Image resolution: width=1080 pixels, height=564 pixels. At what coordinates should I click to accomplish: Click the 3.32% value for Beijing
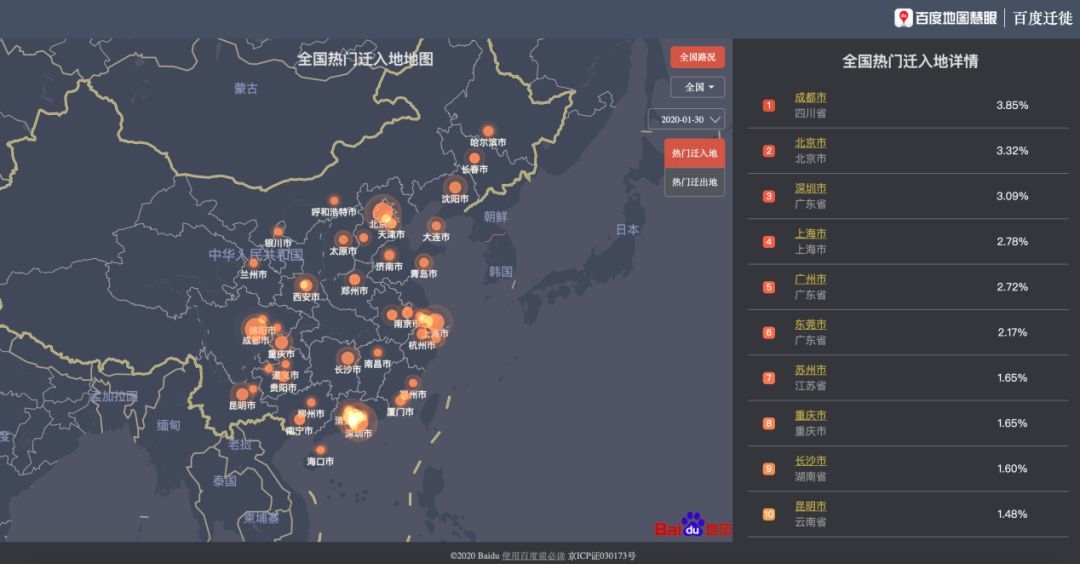1012,151
